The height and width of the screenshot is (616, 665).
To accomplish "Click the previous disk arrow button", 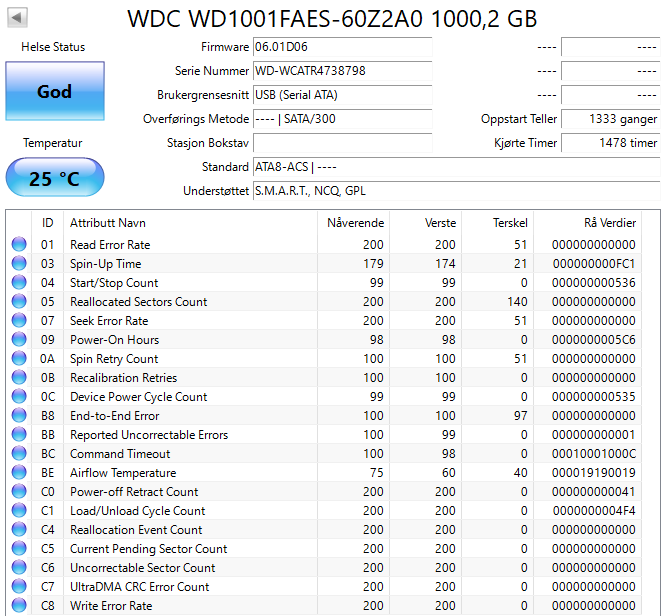I will tap(18, 18).
